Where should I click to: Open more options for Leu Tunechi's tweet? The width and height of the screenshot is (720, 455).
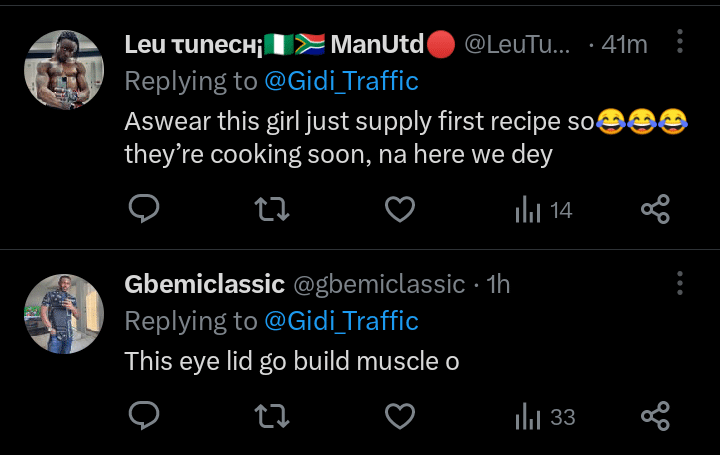coord(680,43)
